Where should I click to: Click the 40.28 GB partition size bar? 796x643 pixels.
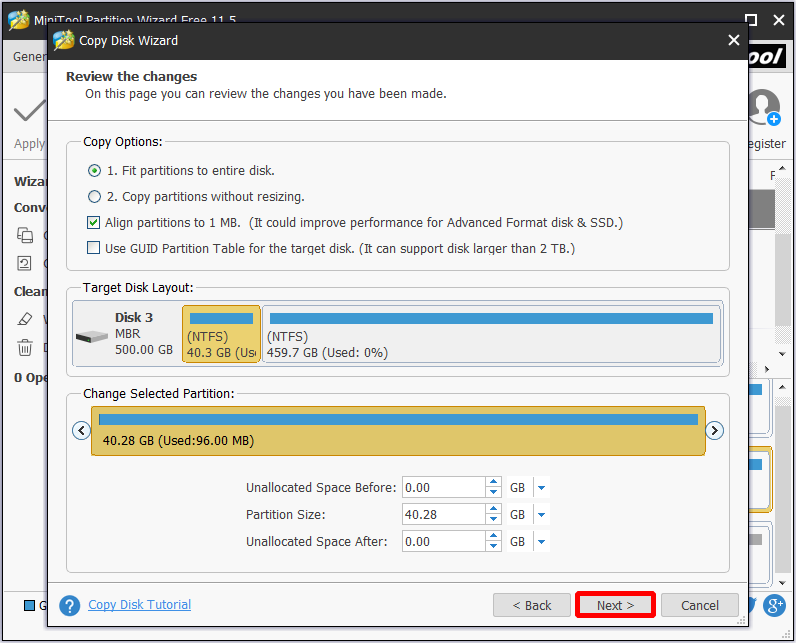point(398,430)
